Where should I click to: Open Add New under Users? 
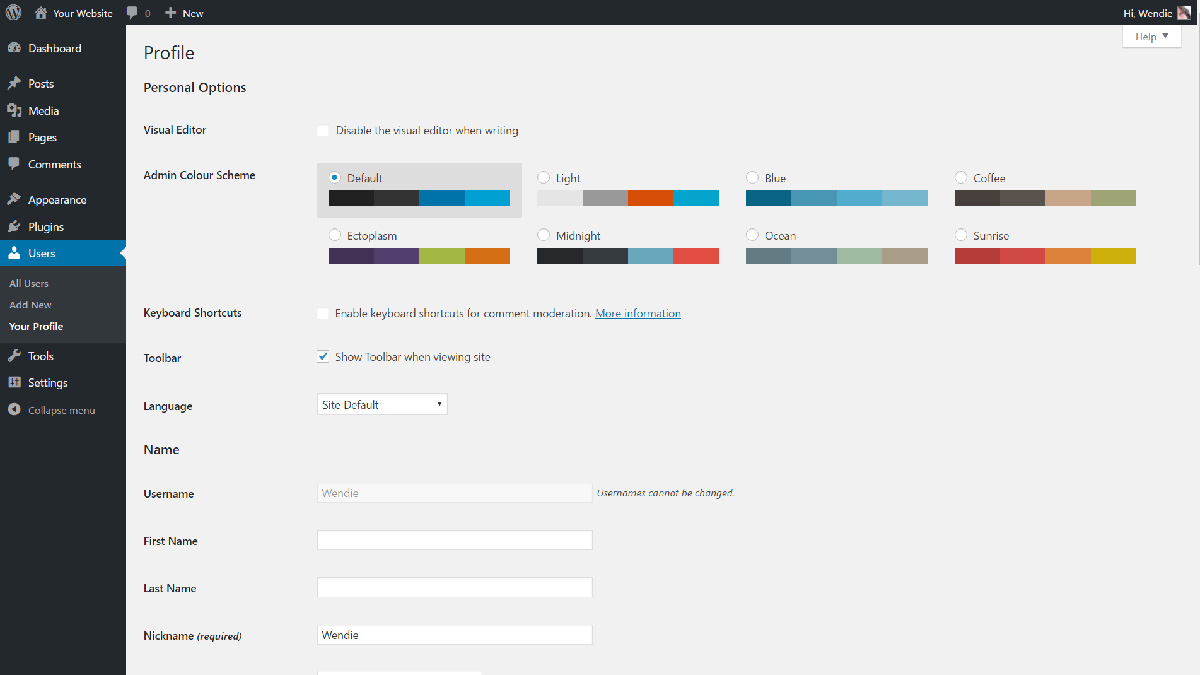point(30,304)
